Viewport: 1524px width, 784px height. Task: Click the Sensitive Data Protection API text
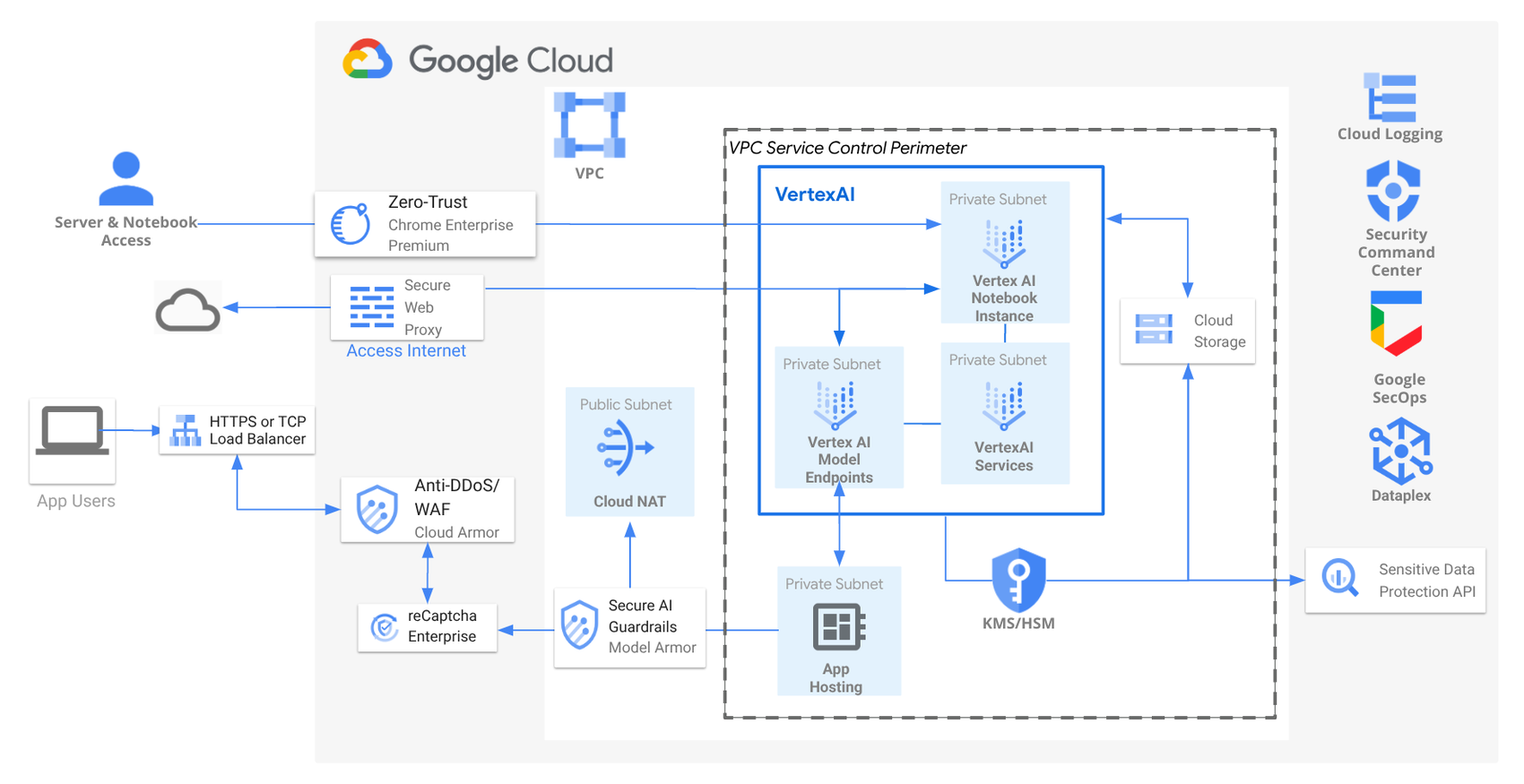click(x=1426, y=581)
